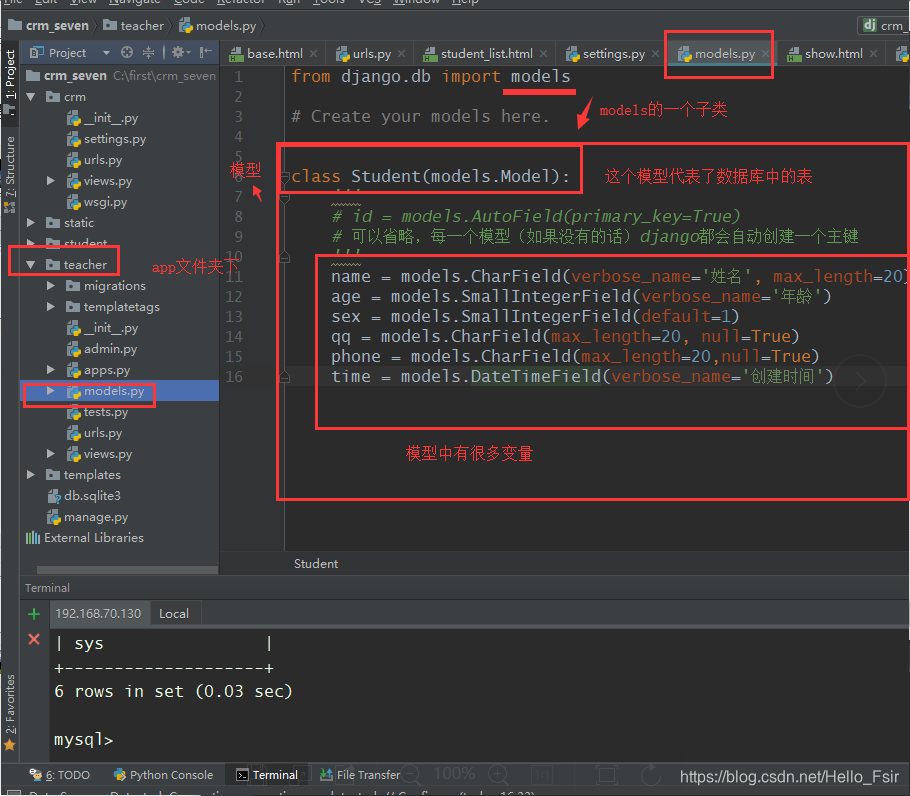Viewport: 910px width, 796px height.
Task: Select the 192.168.70.130 terminal tab
Action: pyautogui.click(x=98, y=614)
